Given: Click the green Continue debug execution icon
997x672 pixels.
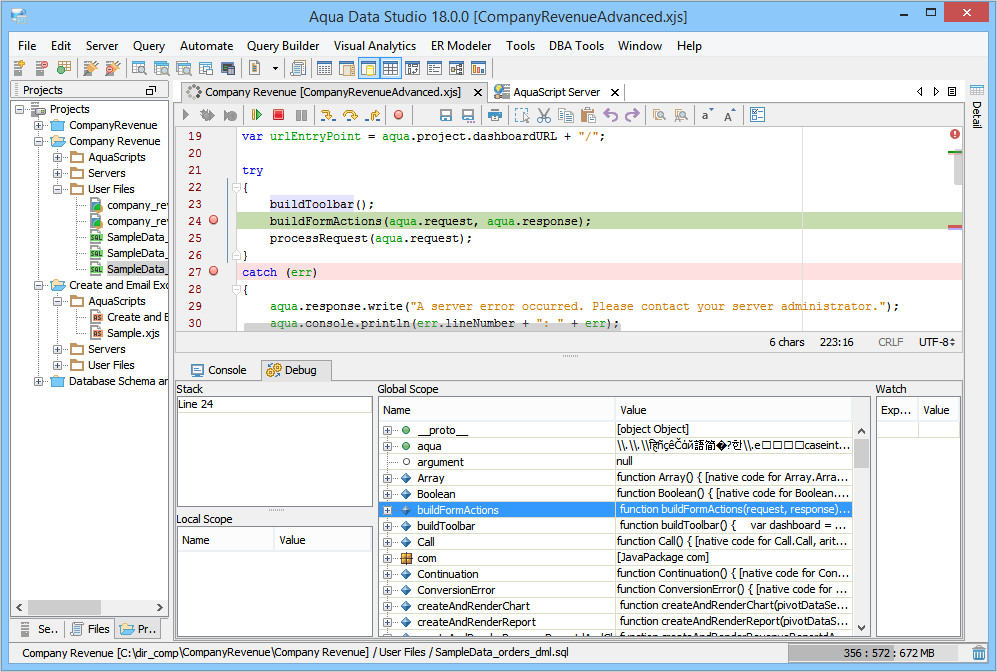Looking at the screenshot, I should pyautogui.click(x=257, y=115).
